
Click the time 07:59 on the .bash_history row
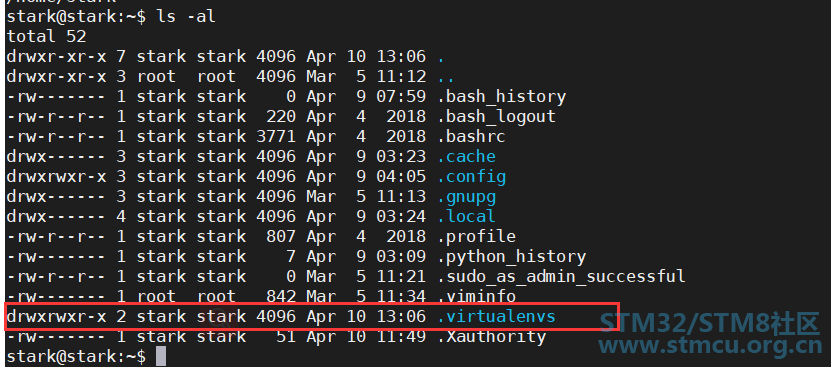click(402, 97)
